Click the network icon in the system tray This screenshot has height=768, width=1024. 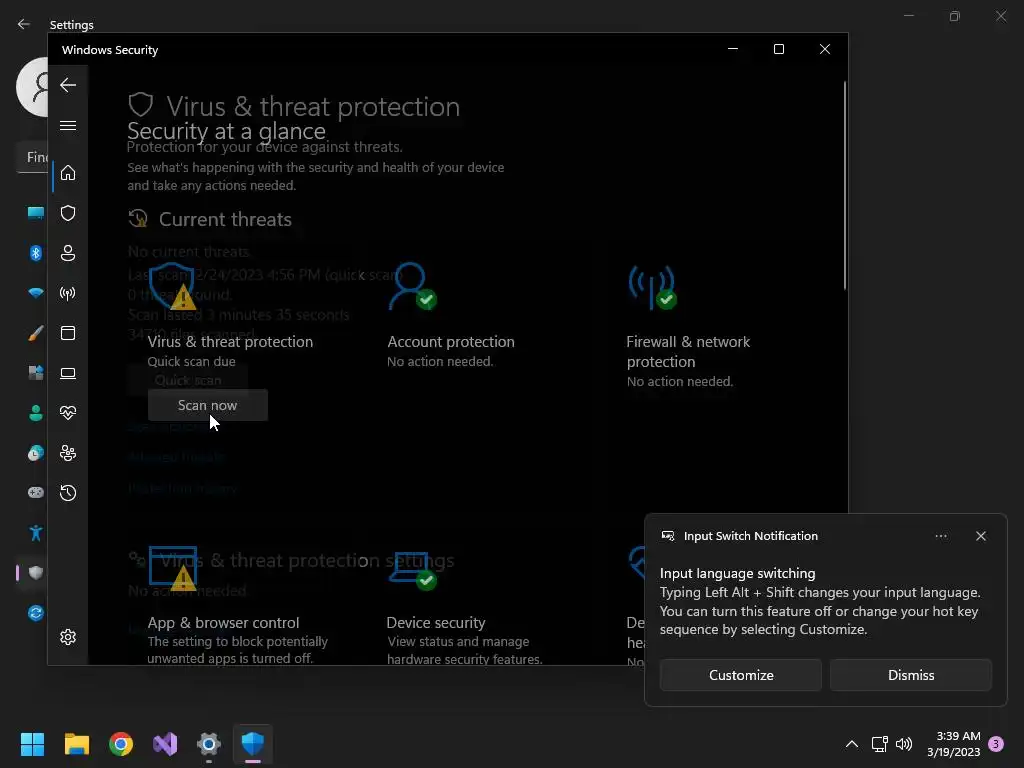(x=879, y=744)
